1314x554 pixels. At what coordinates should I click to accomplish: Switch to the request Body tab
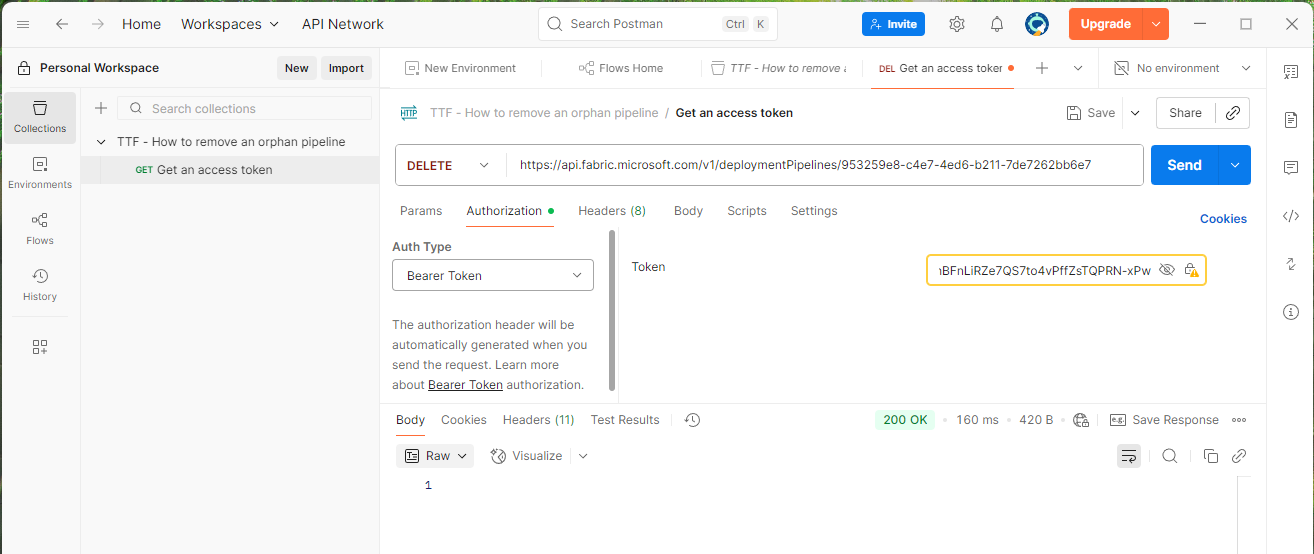click(x=688, y=211)
